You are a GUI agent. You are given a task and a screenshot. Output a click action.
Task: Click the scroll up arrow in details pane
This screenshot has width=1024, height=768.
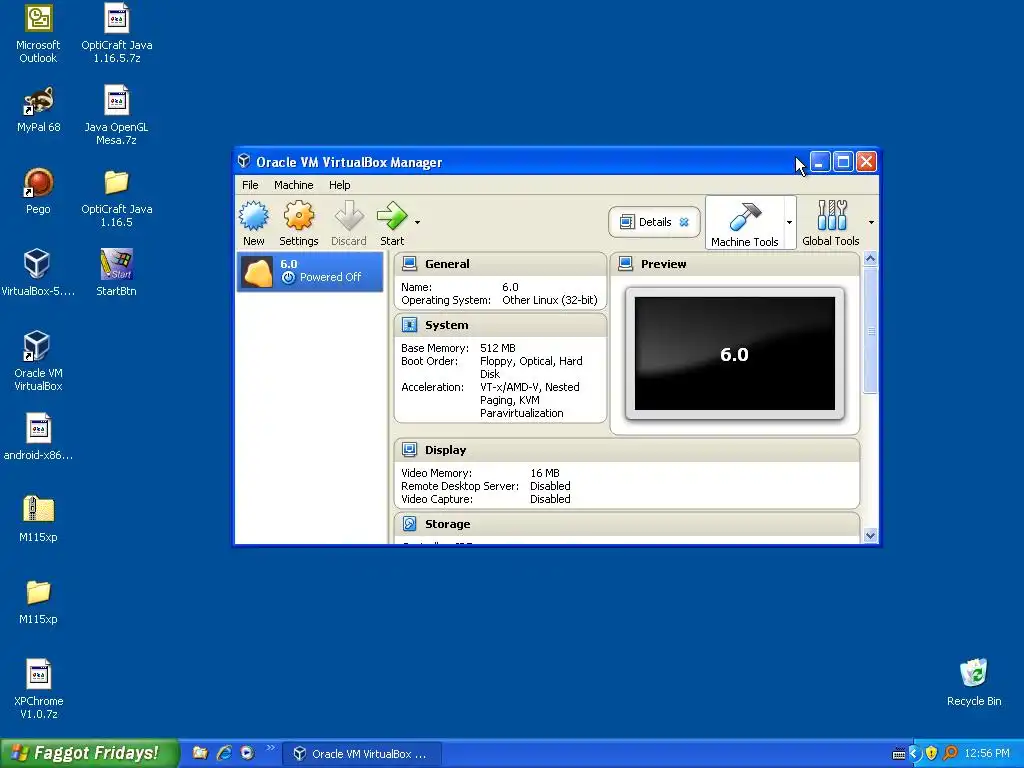click(x=870, y=259)
